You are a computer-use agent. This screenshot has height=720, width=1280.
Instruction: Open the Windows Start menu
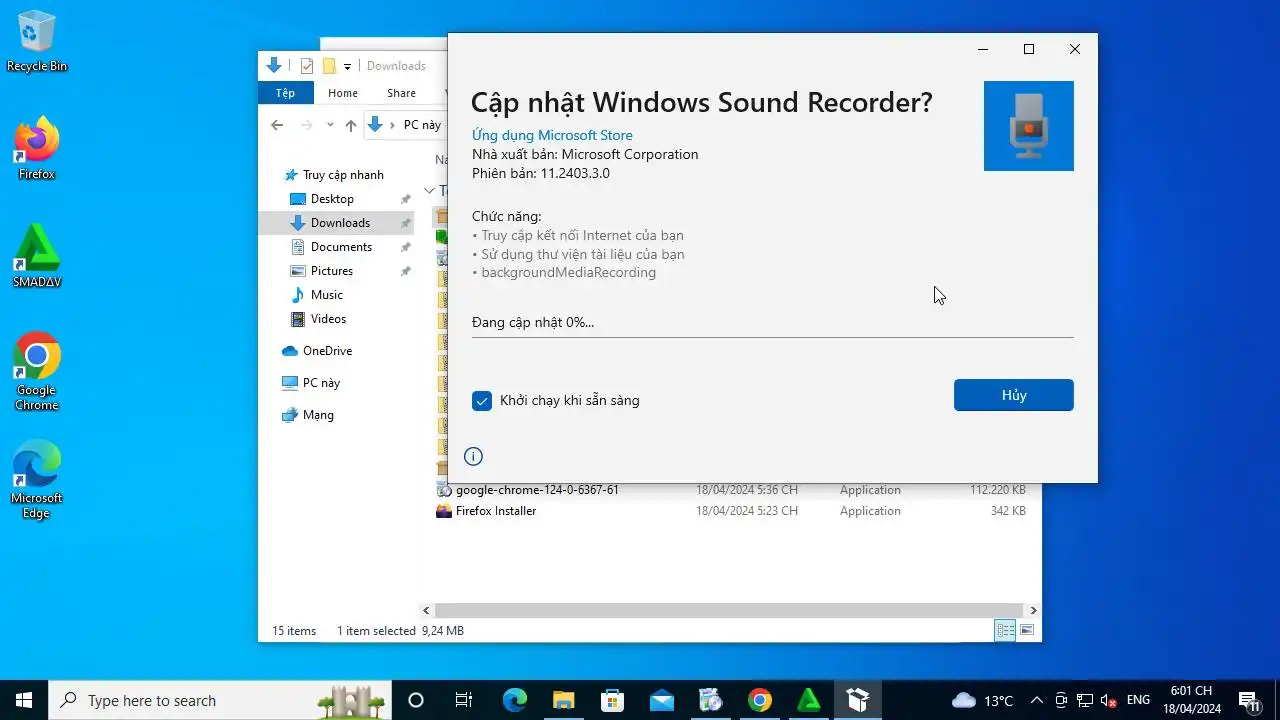coord(24,700)
